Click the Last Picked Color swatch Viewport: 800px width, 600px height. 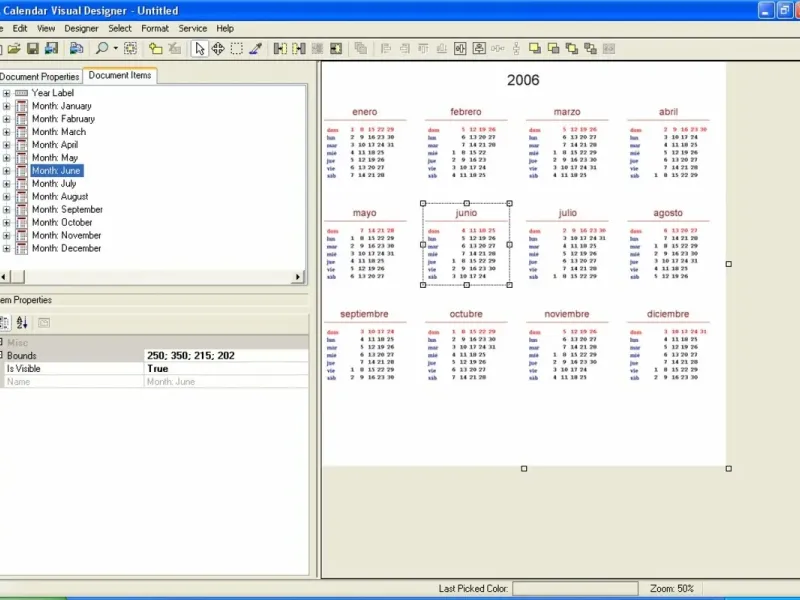[x=575, y=588]
